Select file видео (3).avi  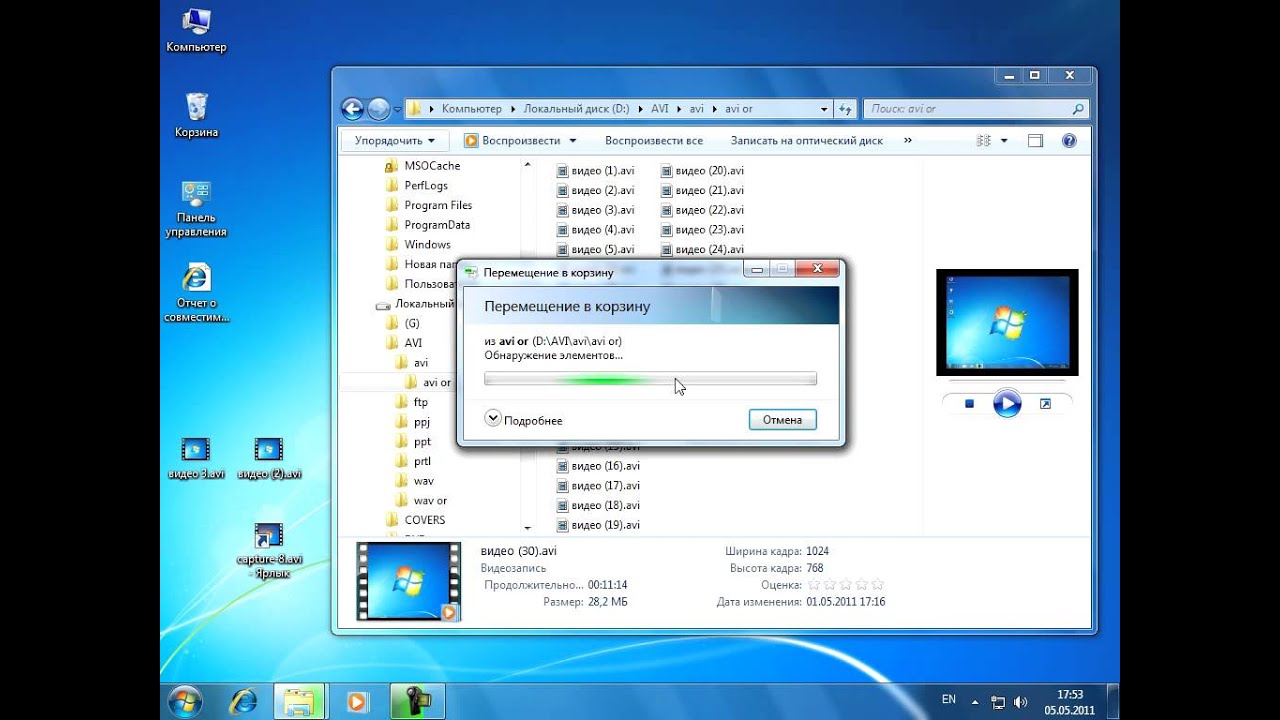pyautogui.click(x=596, y=210)
